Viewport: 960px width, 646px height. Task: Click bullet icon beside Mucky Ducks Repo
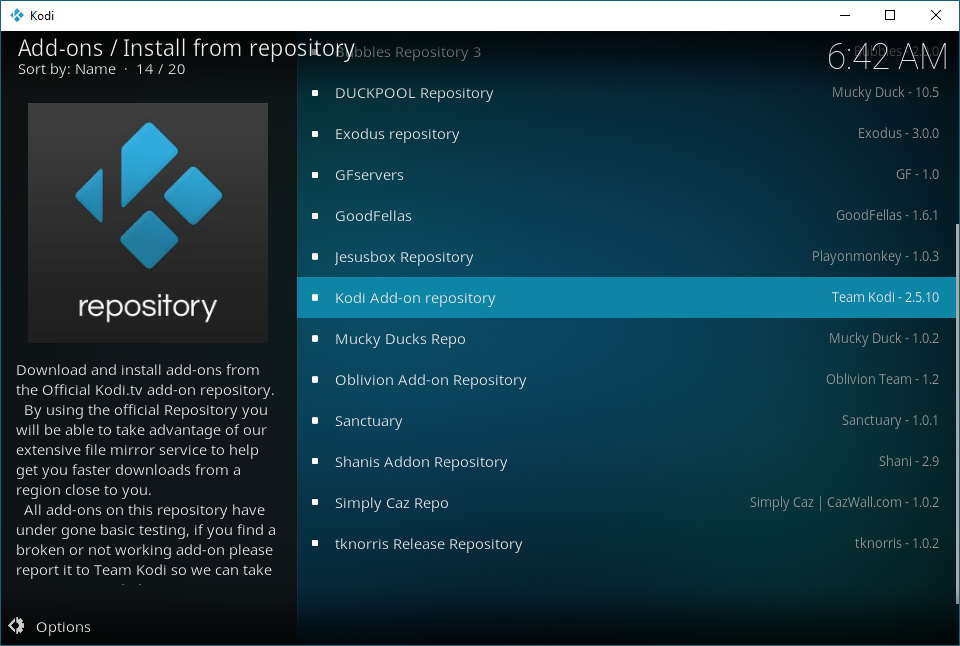tap(315, 339)
